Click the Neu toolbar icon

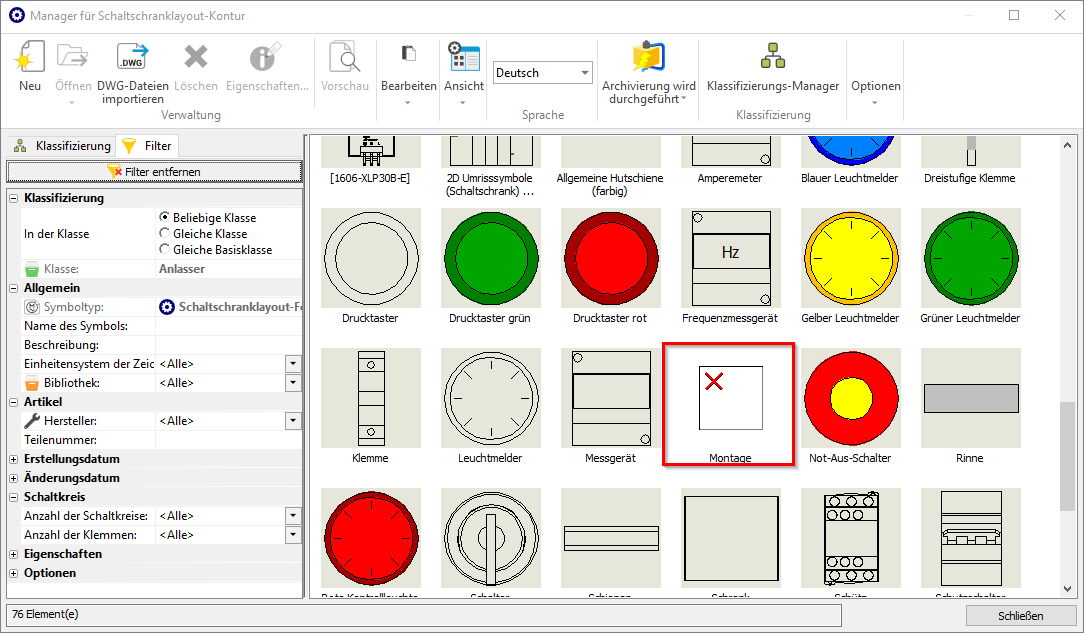(x=30, y=66)
